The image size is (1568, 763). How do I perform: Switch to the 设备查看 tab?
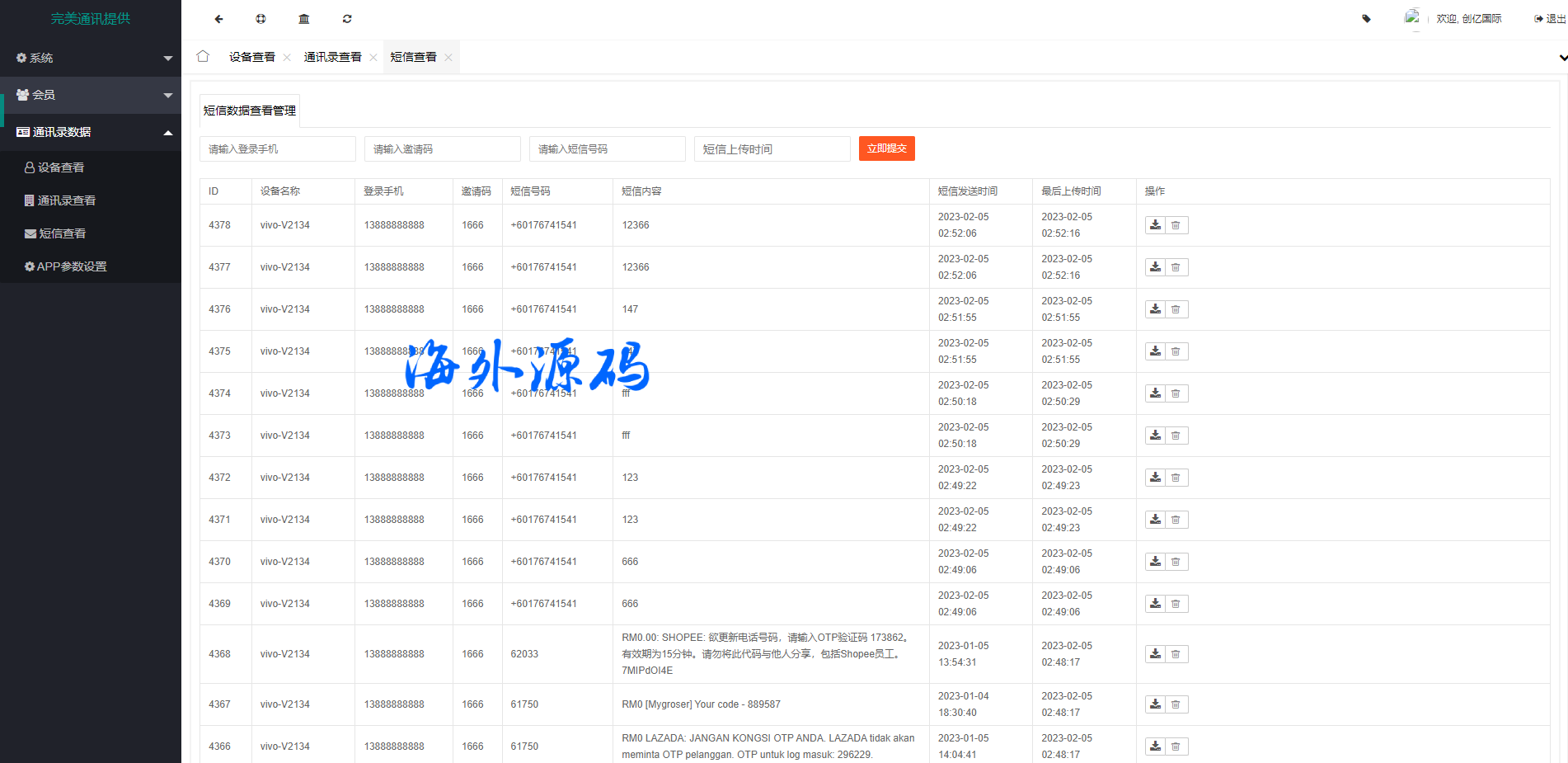[251, 57]
